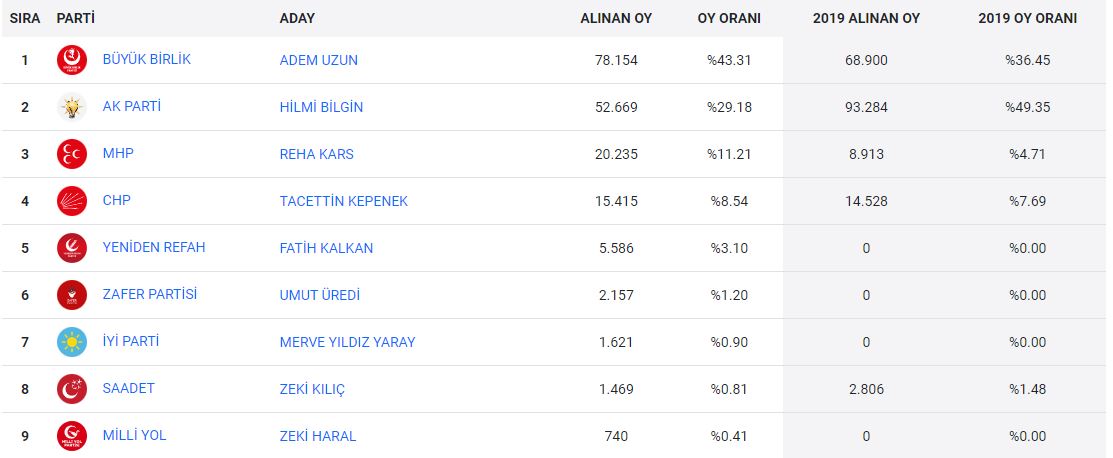The height and width of the screenshot is (458, 1113).
Task: Click the CHP six arrows logo
Action: click(72, 201)
